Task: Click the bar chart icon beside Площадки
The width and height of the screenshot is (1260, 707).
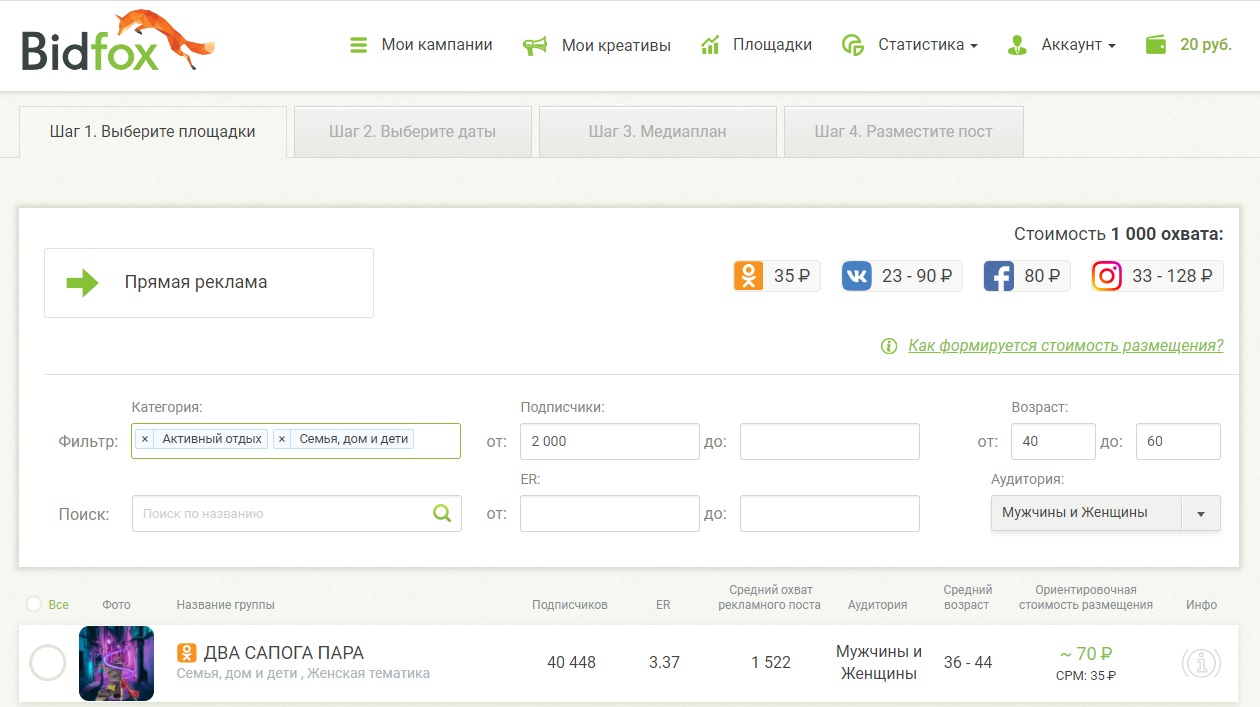Action: pos(710,45)
